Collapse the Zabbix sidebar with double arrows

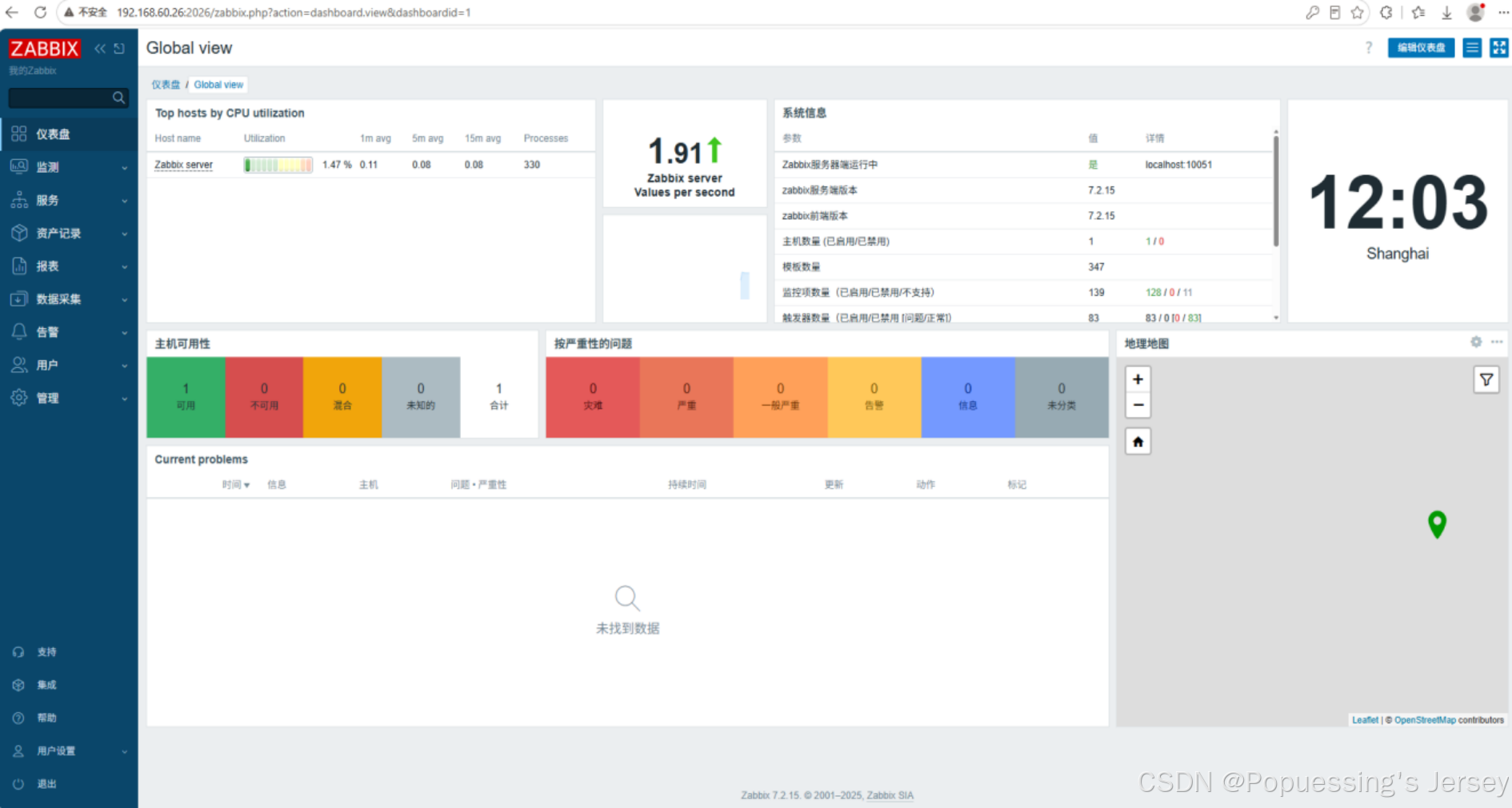tap(100, 49)
